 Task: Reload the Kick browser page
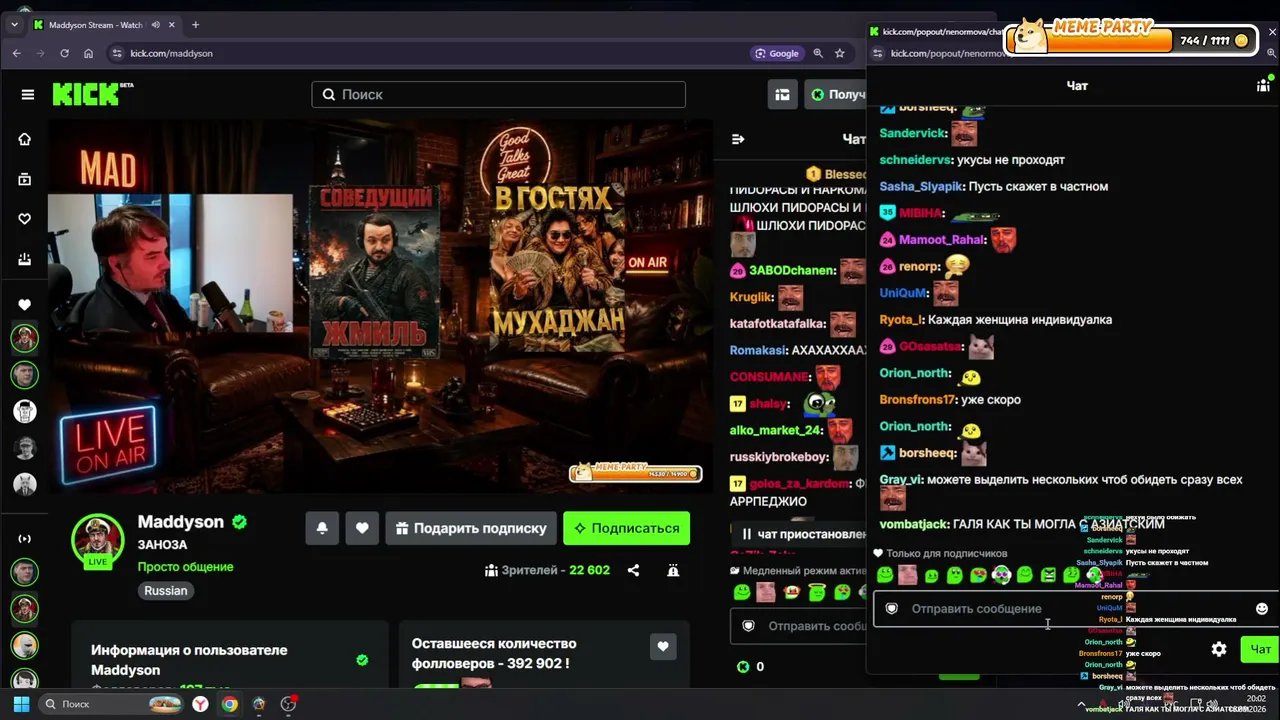pos(64,53)
